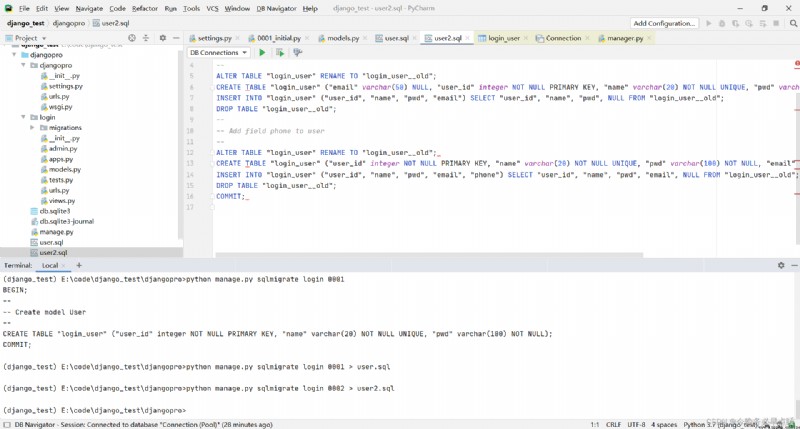Screen dimensions: 800x429
Task: Open Project panel gear settings
Action: (x=163, y=38)
